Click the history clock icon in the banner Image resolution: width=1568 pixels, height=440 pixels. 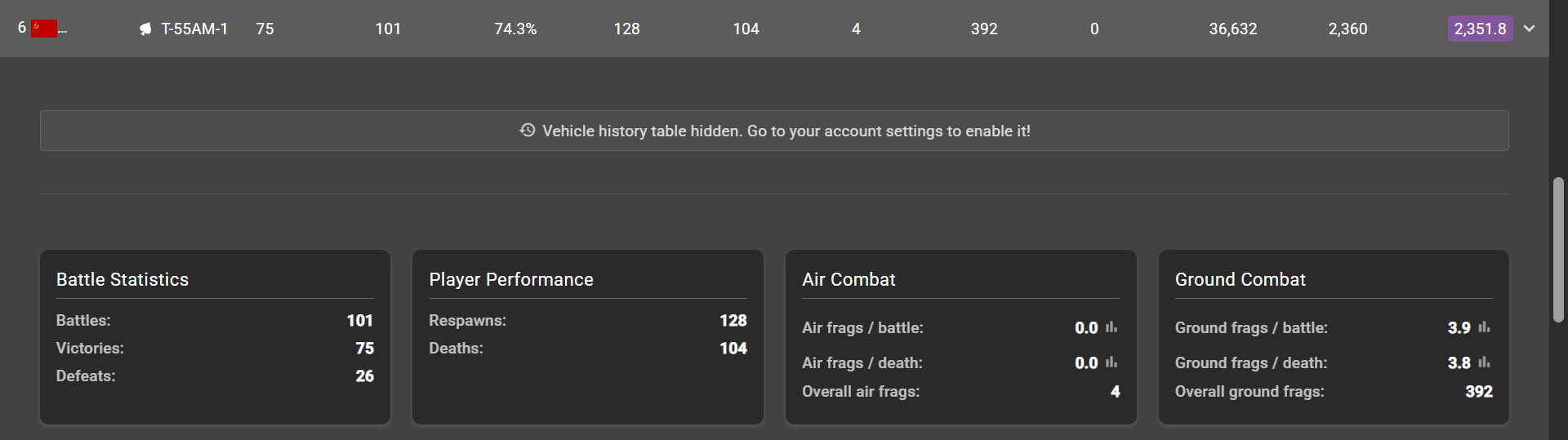[x=528, y=131]
